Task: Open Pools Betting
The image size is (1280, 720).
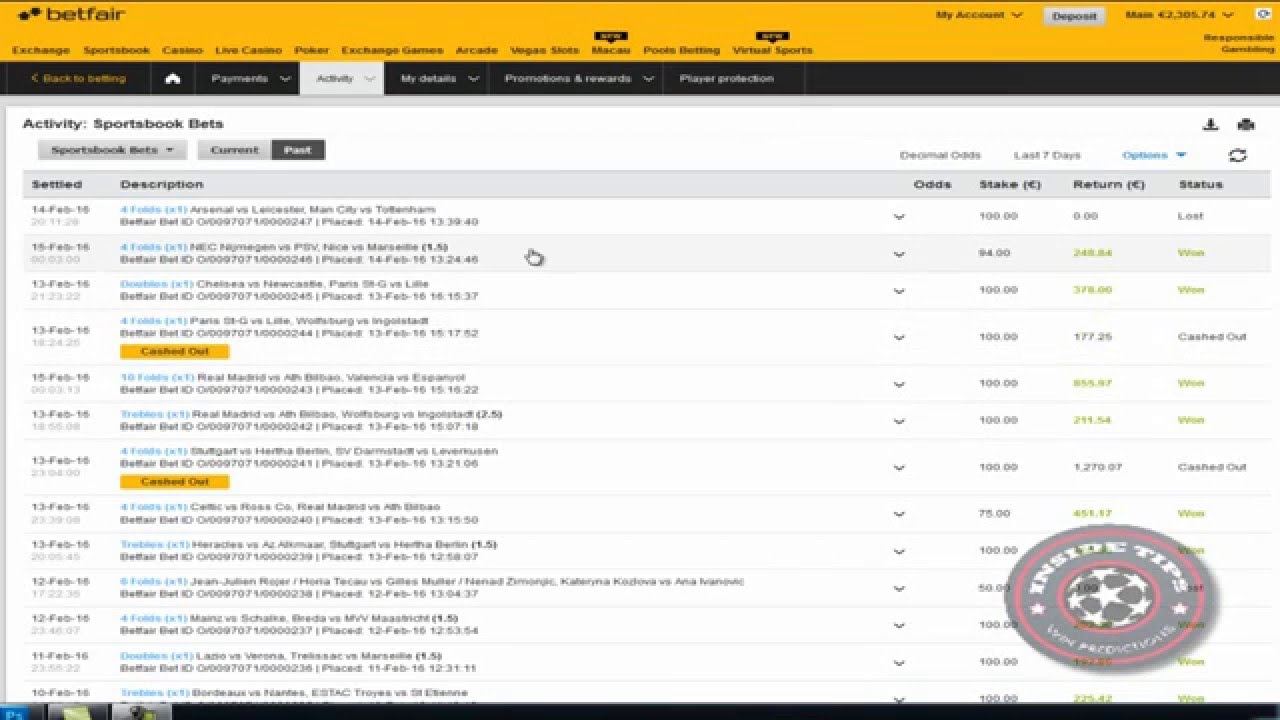Action: [x=681, y=50]
